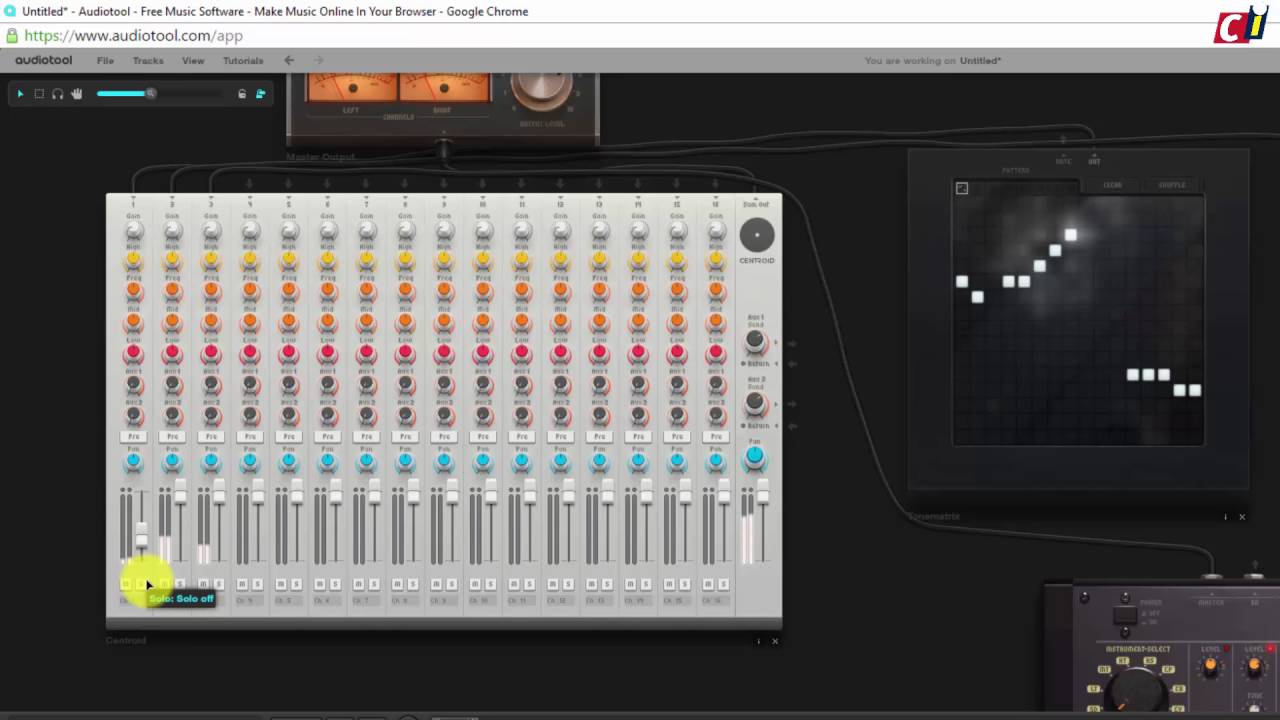Toggle solo on channel 12
This screenshot has width=1280, height=720.
[568, 584]
